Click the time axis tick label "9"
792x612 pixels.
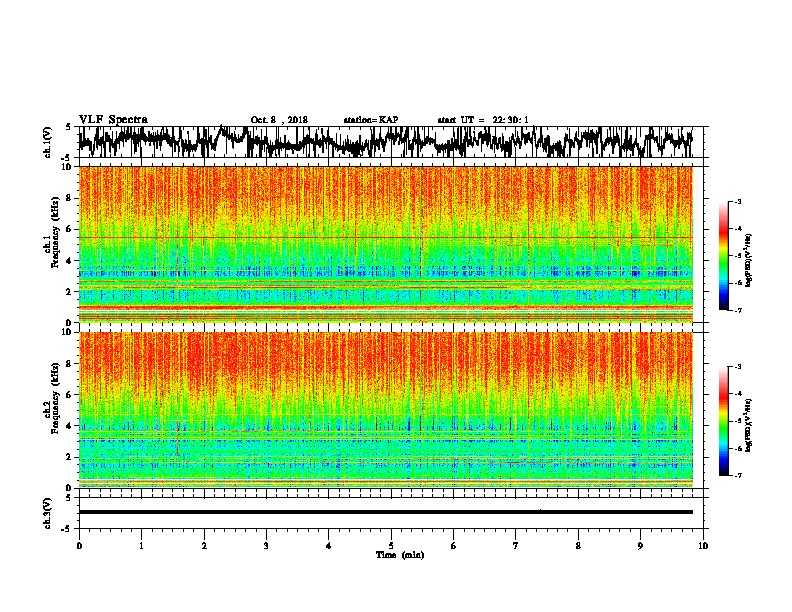[640, 546]
